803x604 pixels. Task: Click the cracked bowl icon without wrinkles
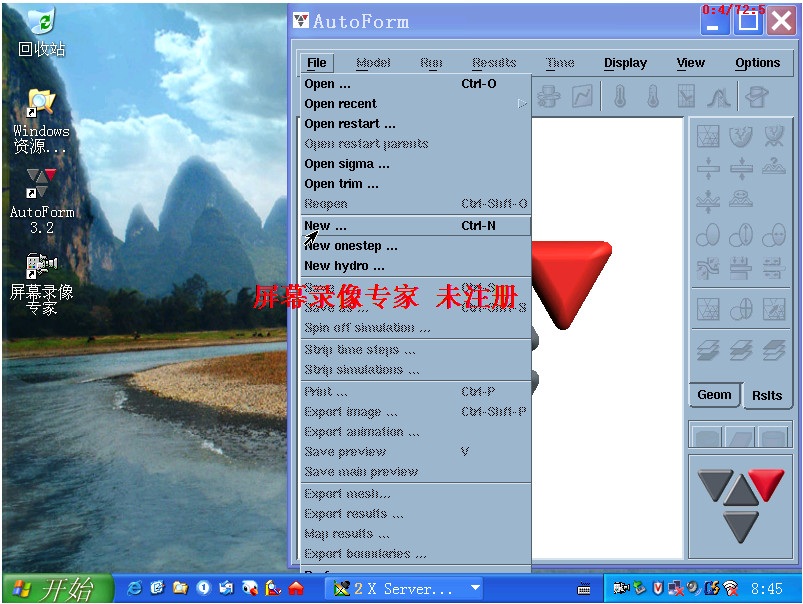point(741,136)
